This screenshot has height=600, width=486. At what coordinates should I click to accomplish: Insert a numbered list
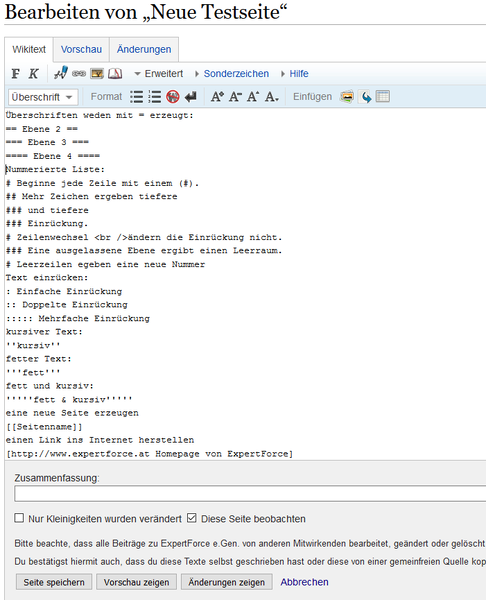(155, 97)
